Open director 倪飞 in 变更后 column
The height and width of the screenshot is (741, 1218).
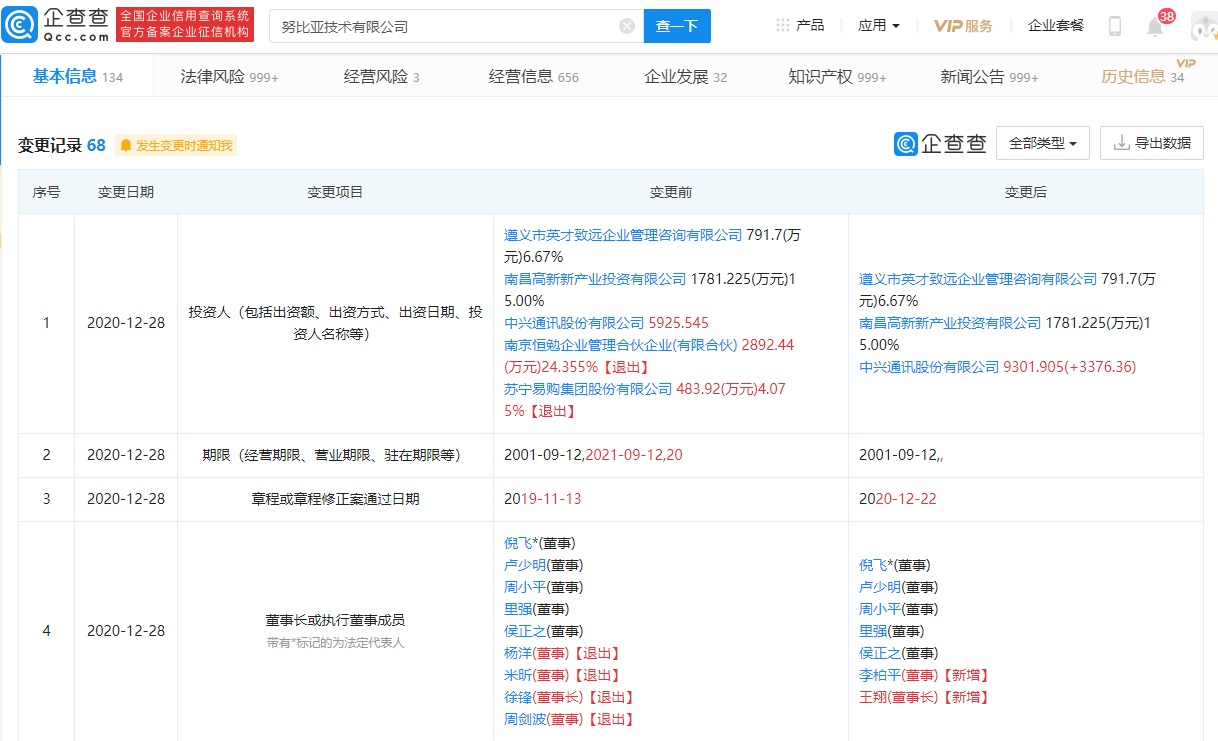click(875, 565)
